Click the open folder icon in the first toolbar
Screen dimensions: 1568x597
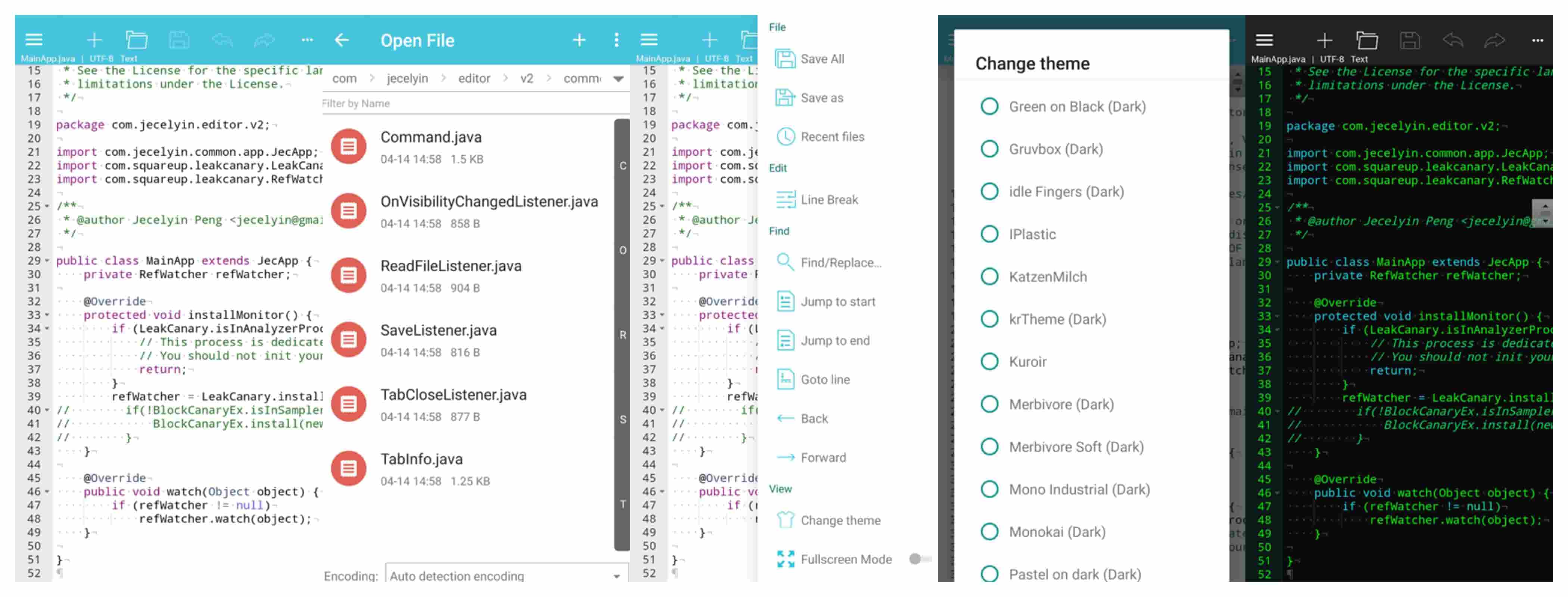pyautogui.click(x=136, y=40)
